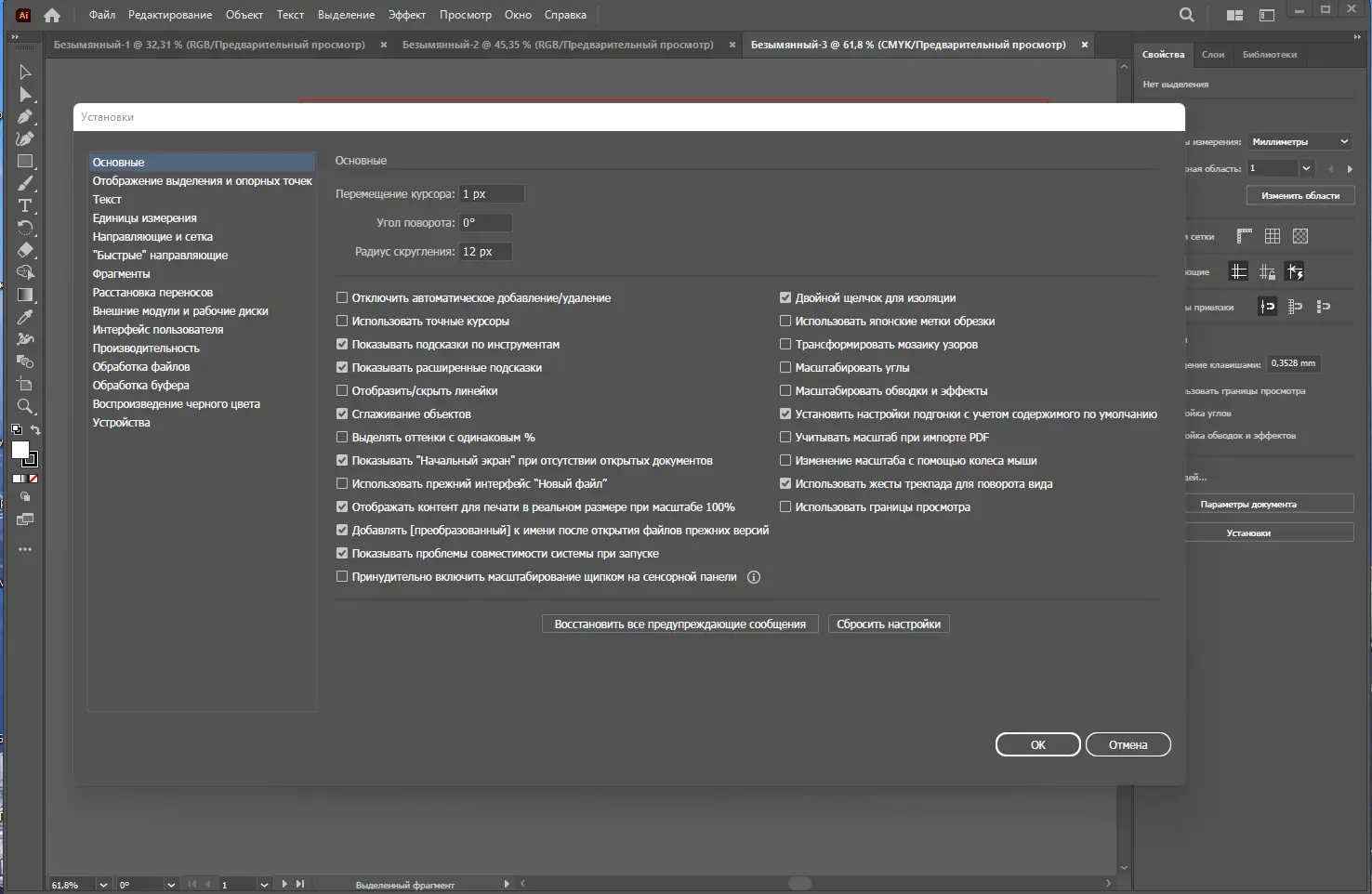The width and height of the screenshot is (1372, 894).
Task: Select the Gradient tool
Action: point(25,295)
